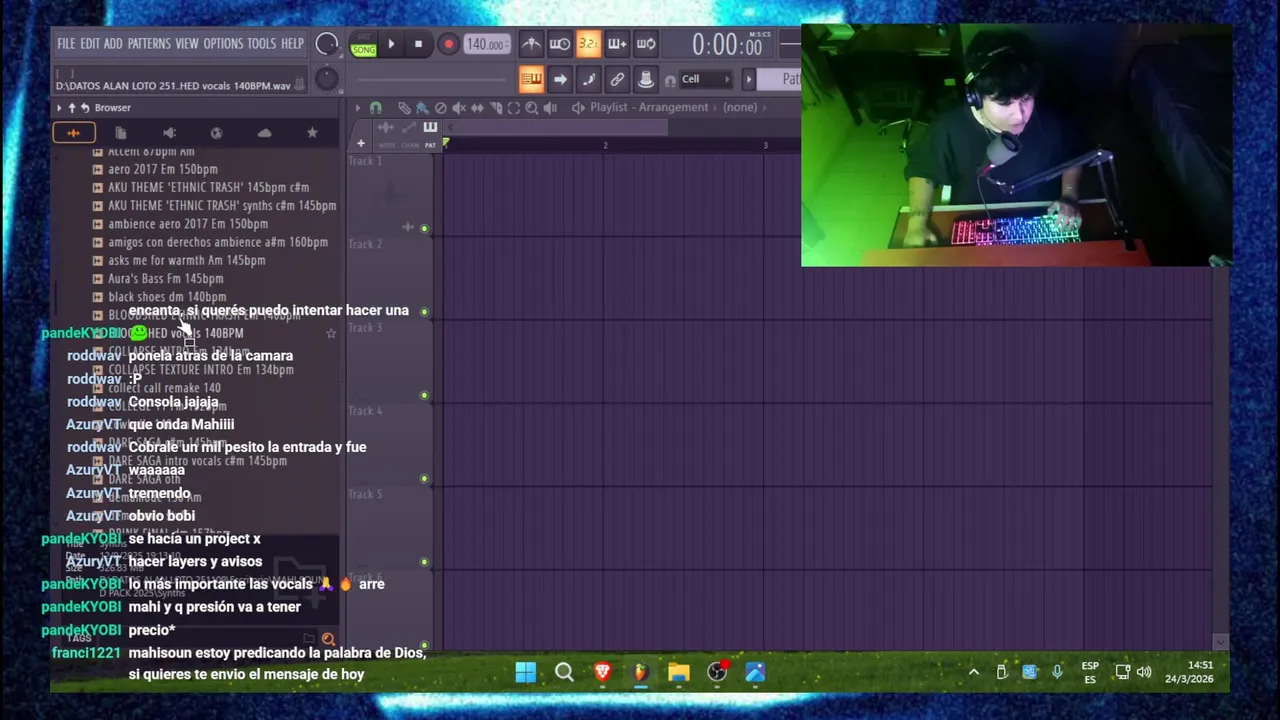This screenshot has width=1280, height=720.
Task: Click the 140.000 tempo field
Action: [x=485, y=44]
